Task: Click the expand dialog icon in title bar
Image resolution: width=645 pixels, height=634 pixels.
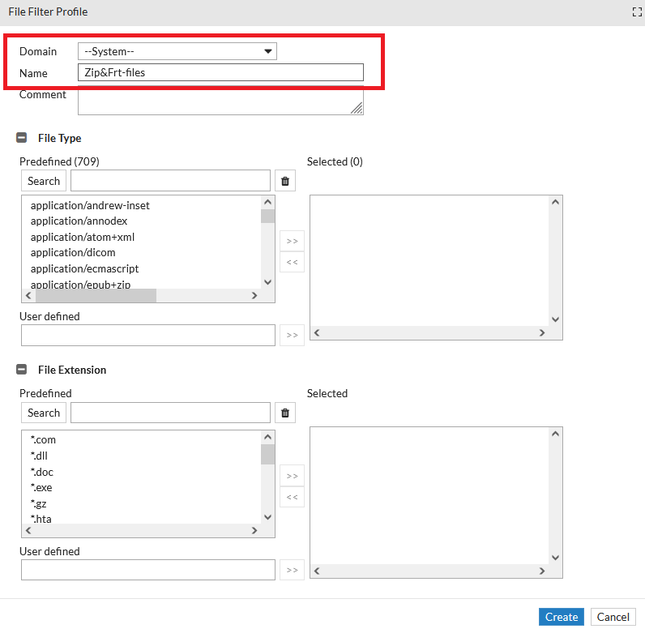Action: 636,12
